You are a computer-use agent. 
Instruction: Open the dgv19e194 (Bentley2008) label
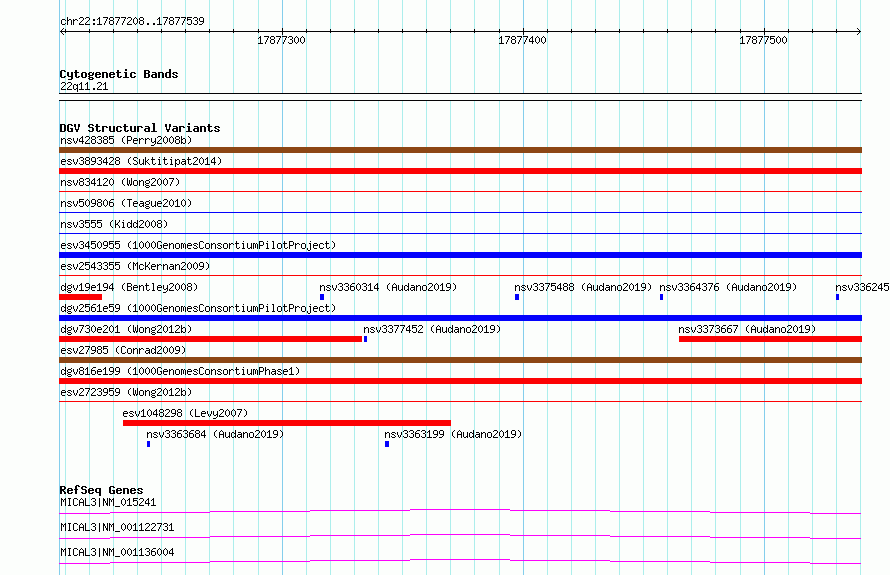(x=129, y=287)
